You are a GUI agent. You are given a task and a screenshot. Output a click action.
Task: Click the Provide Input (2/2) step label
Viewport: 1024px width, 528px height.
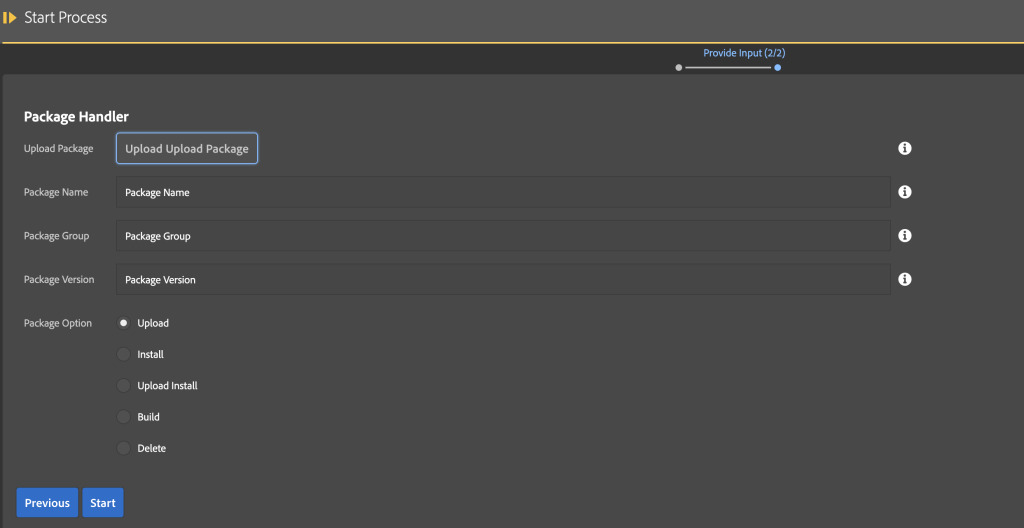[743, 53]
